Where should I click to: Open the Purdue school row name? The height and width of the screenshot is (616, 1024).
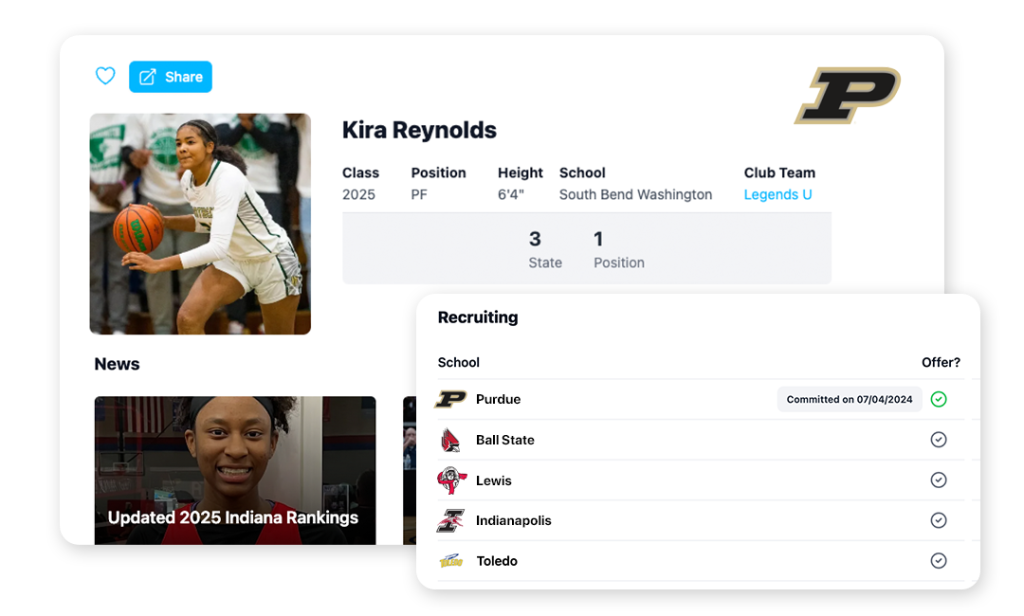click(498, 399)
